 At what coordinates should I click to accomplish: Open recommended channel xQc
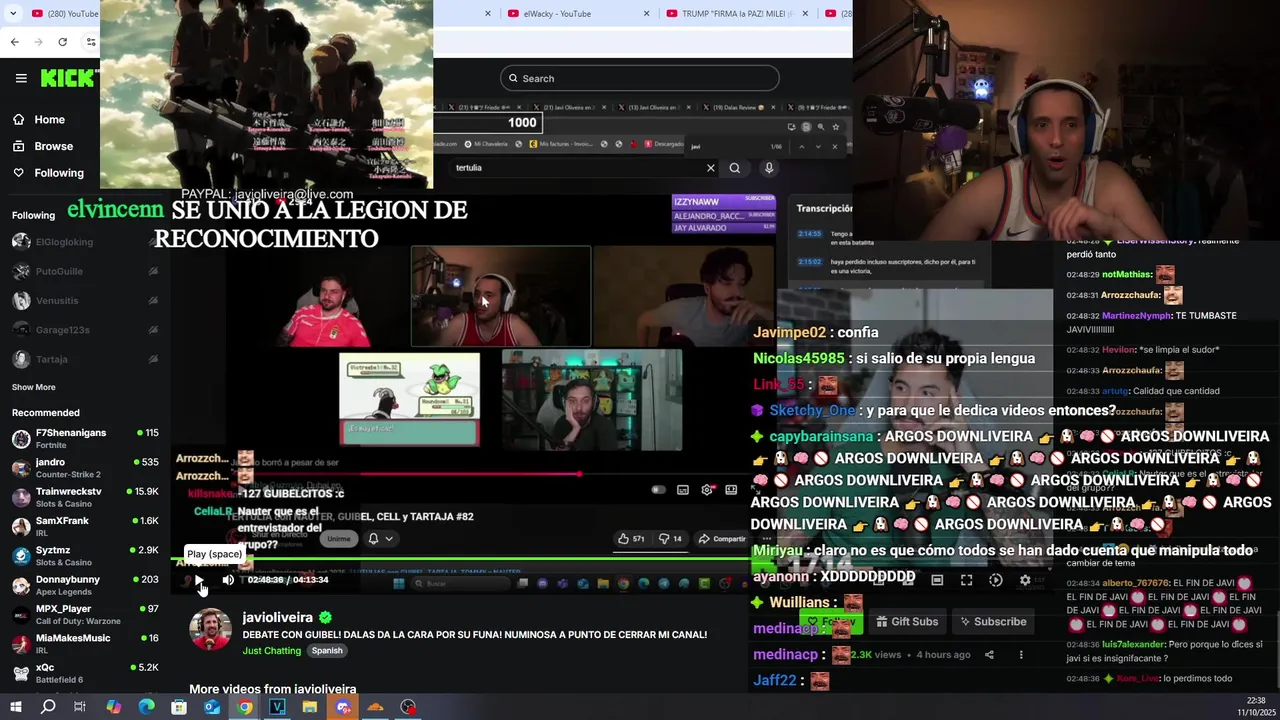[x=85, y=673]
